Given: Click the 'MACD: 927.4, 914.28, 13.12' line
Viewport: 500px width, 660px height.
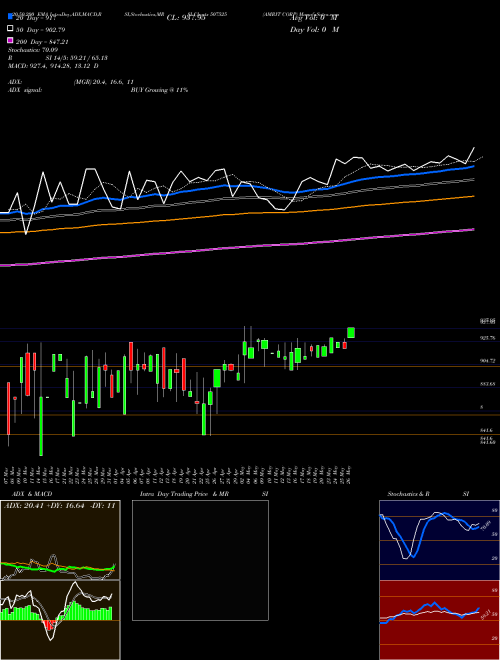Looking at the screenshot, I should [x=53, y=66].
